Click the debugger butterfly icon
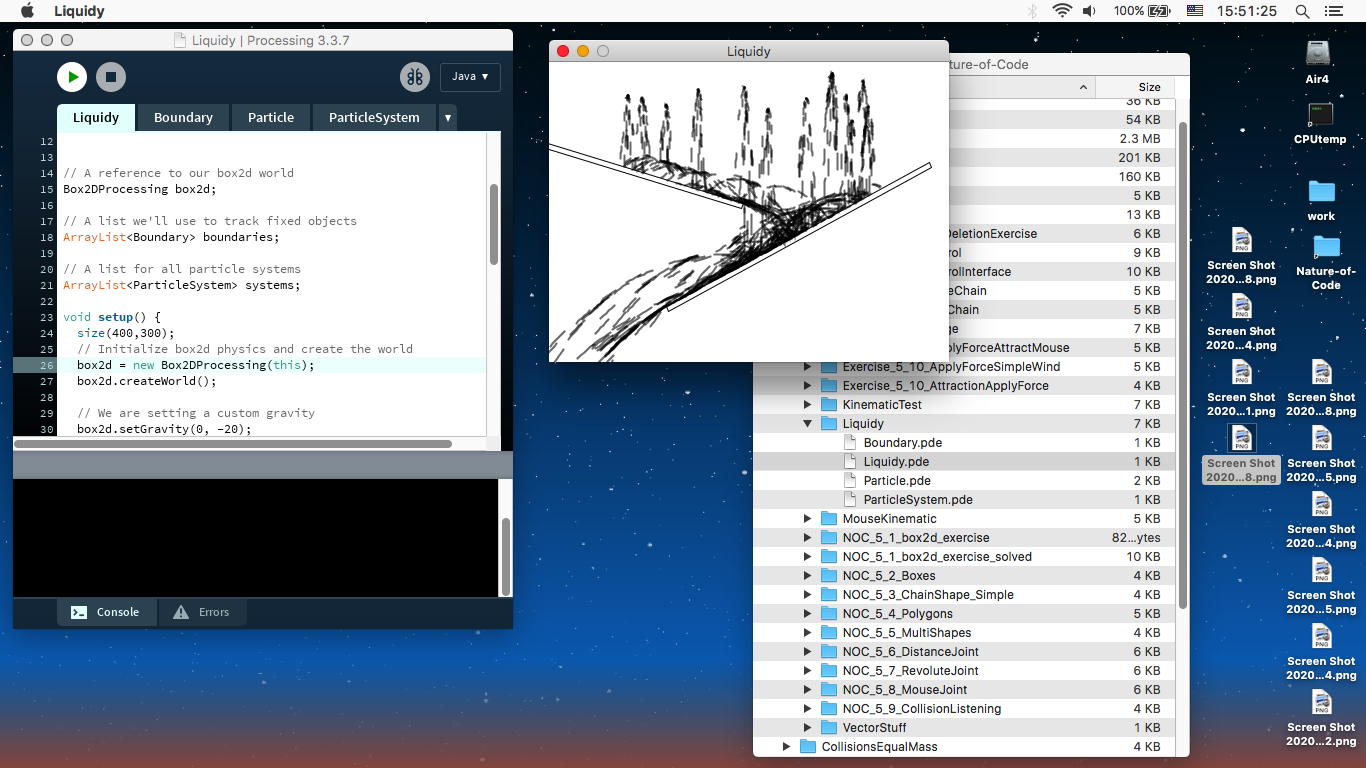The height and width of the screenshot is (768, 1366). coord(414,77)
